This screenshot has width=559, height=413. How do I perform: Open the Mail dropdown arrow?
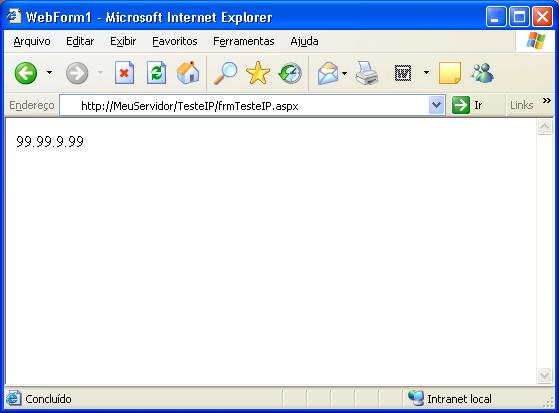(344, 73)
